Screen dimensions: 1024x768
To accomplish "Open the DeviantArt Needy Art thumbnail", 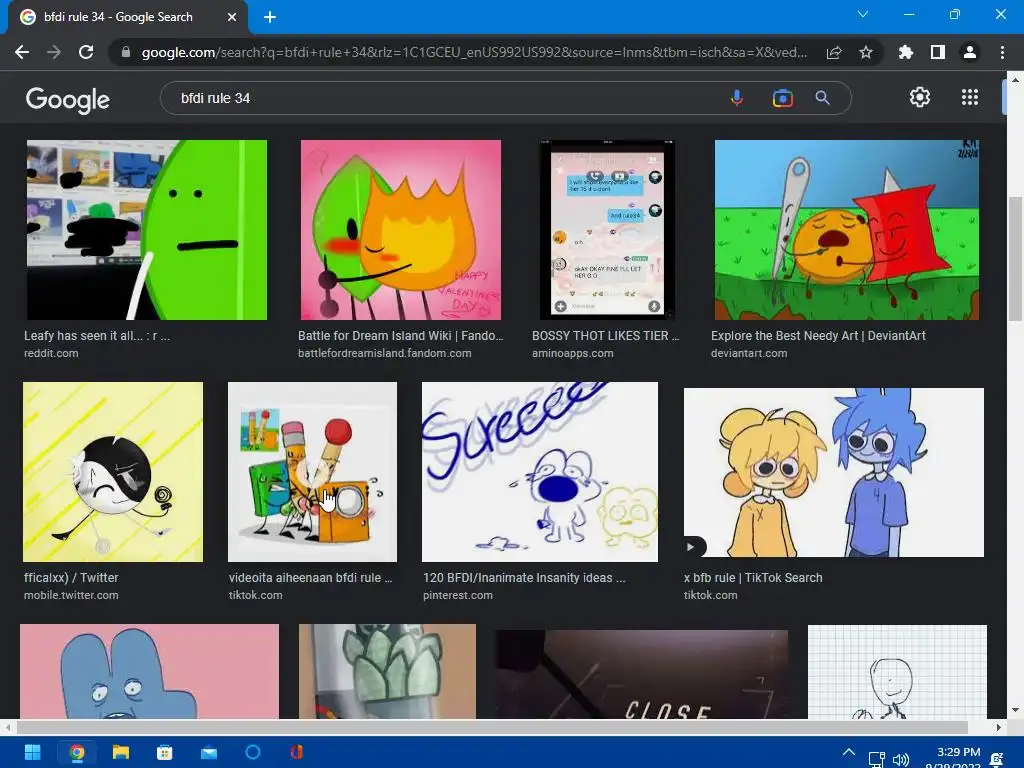I will [847, 230].
